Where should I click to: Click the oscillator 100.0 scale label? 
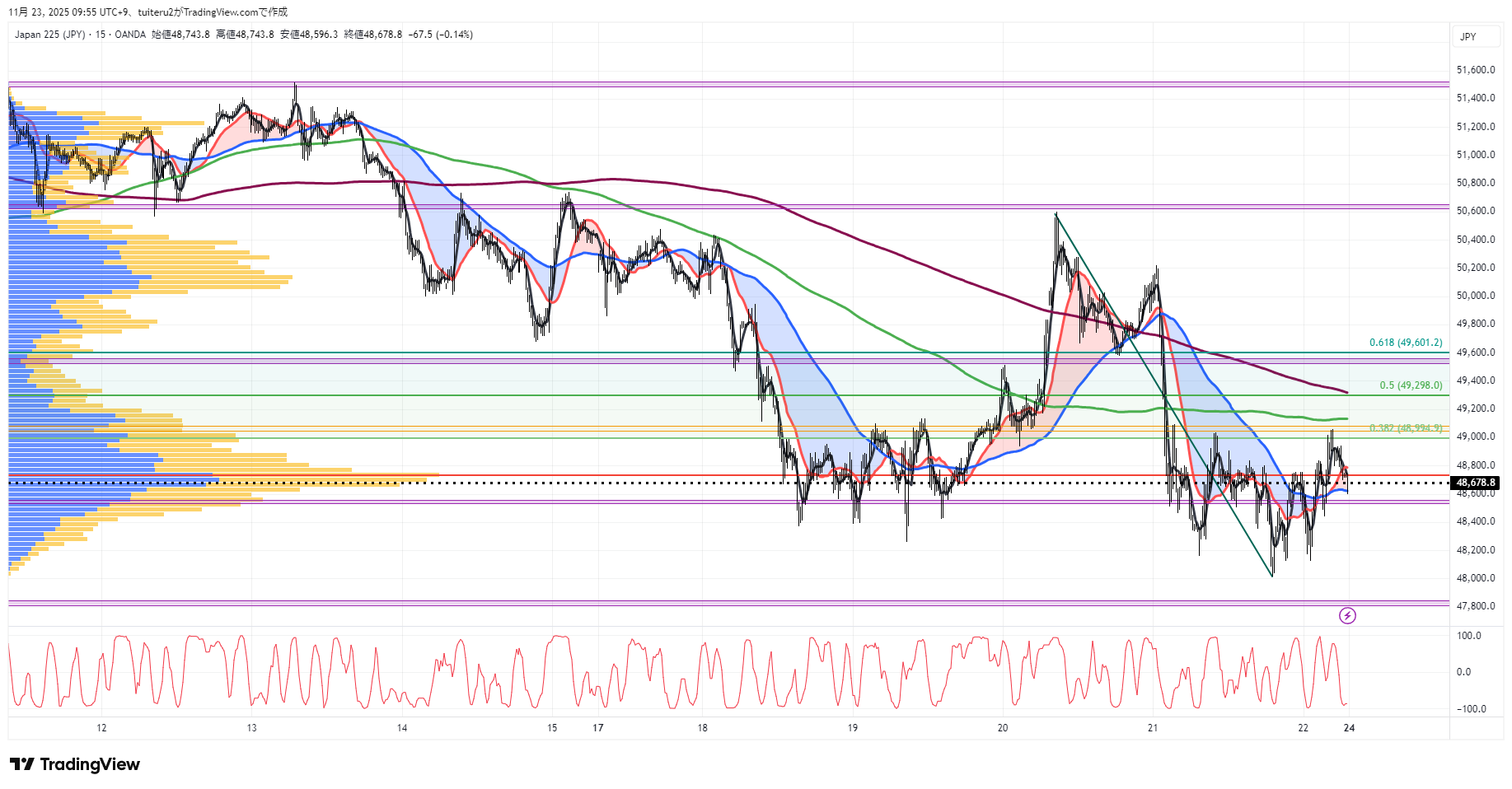pos(1469,636)
